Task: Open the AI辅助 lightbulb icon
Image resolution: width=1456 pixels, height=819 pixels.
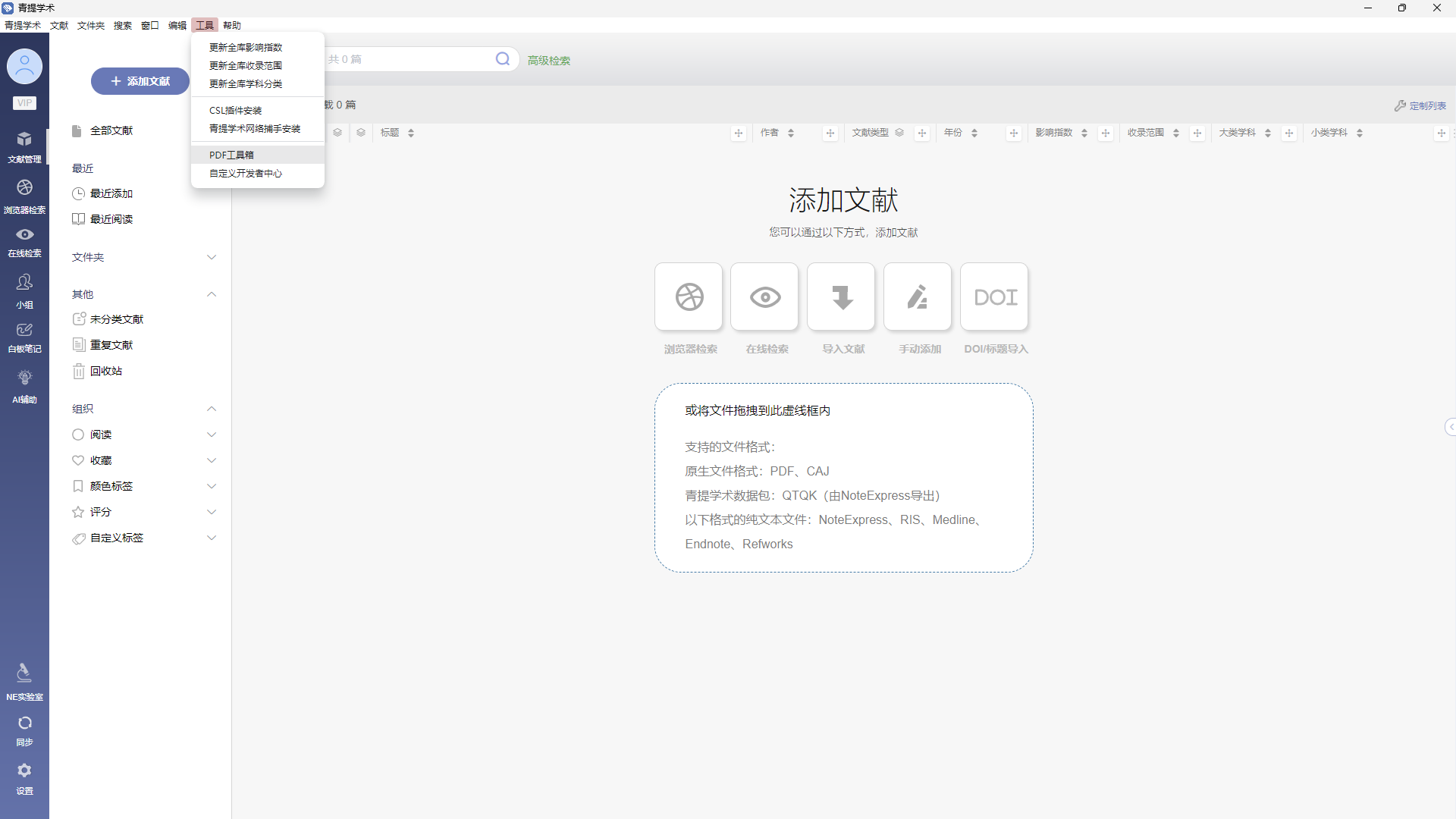Action: (24, 378)
